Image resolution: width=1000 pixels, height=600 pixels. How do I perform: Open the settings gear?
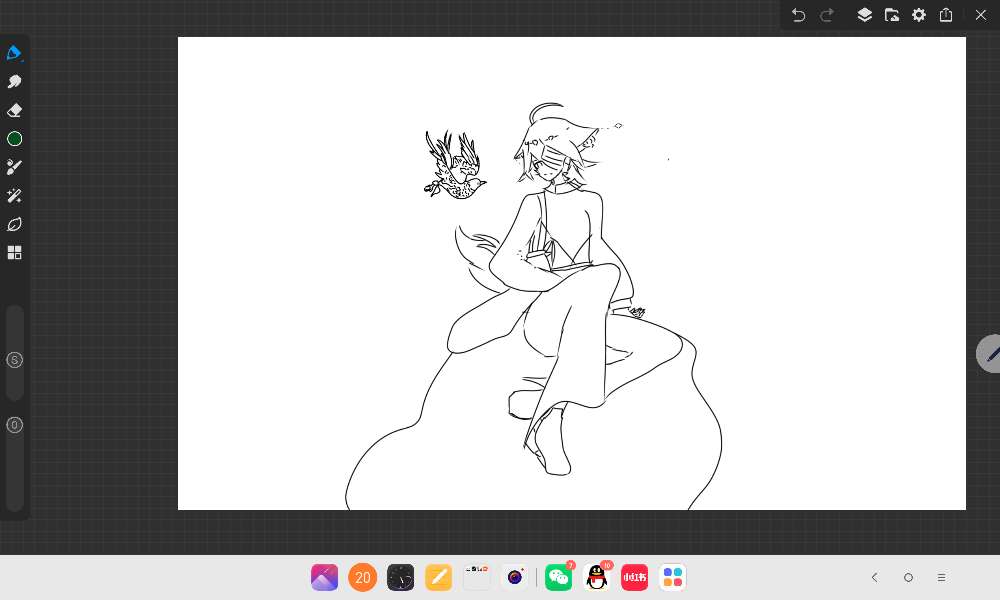(x=919, y=15)
